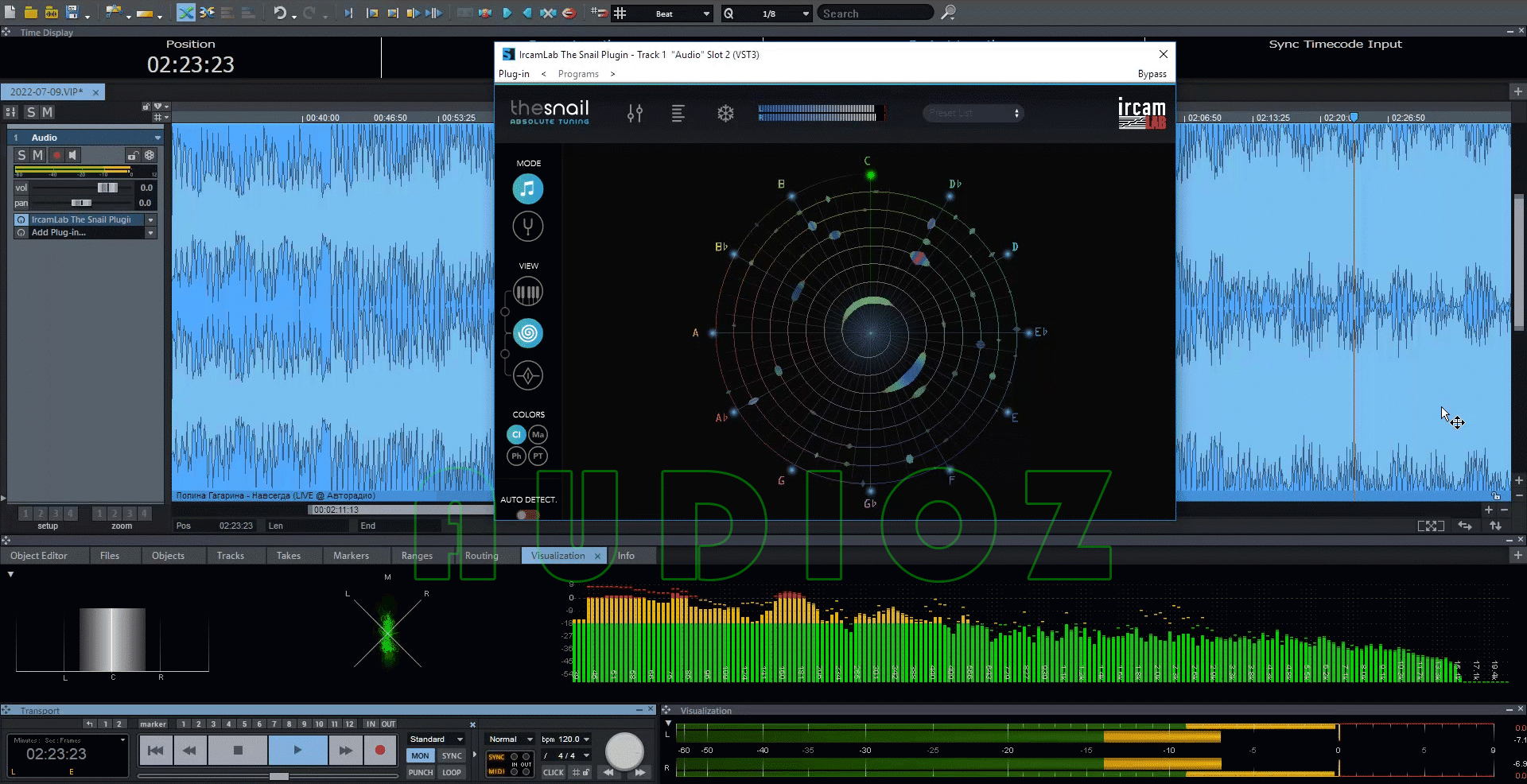Open The Snail settings sliders icon
The width and height of the screenshot is (1527, 784).
pyautogui.click(x=635, y=114)
